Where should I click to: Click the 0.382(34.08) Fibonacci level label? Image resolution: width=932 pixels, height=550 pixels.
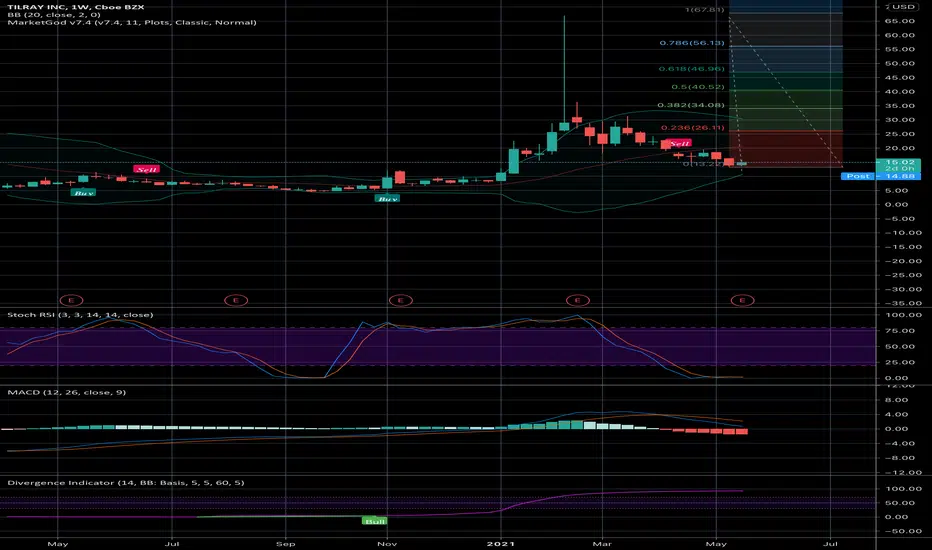click(x=691, y=105)
